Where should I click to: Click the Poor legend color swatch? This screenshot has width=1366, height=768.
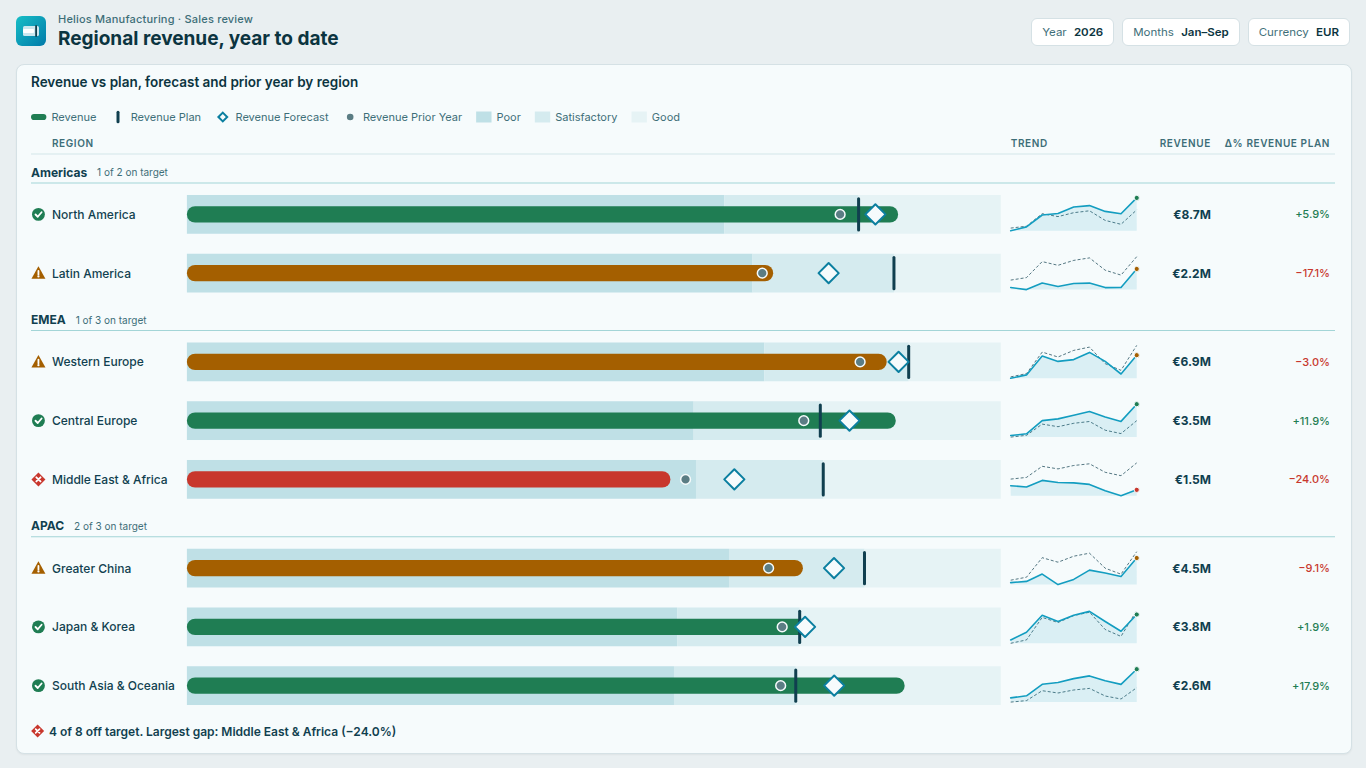pos(484,117)
